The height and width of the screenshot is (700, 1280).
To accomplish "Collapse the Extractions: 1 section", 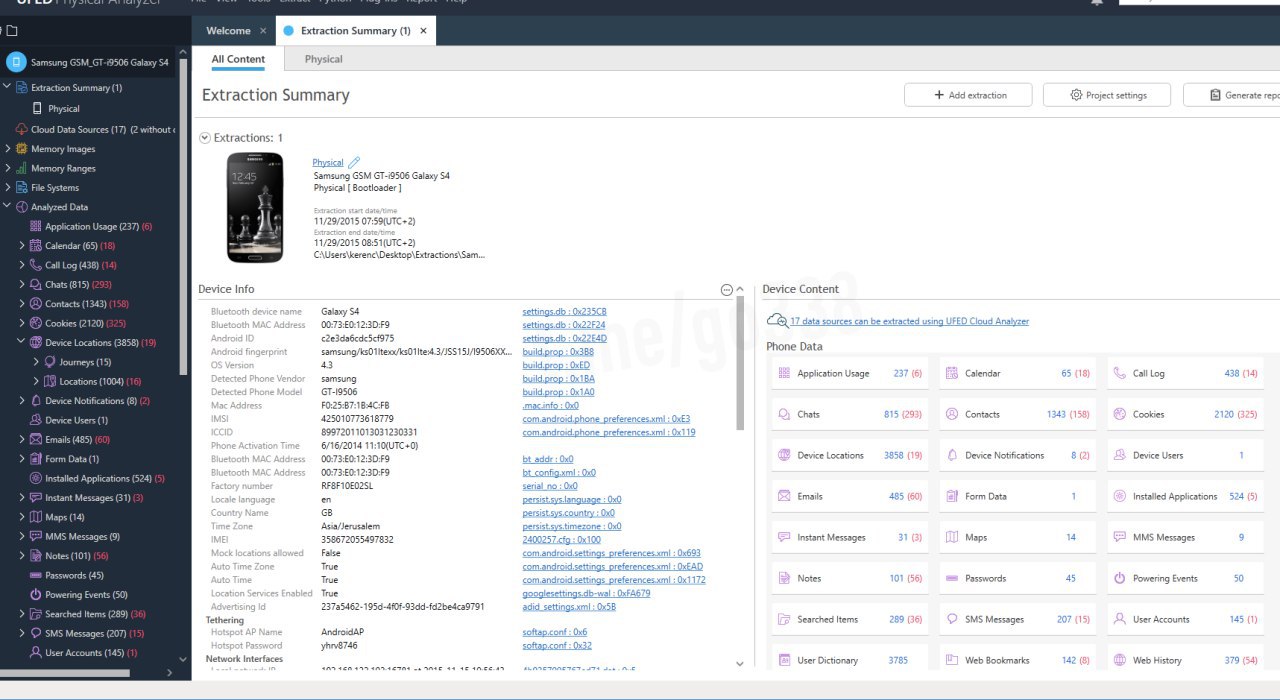I will pos(205,138).
